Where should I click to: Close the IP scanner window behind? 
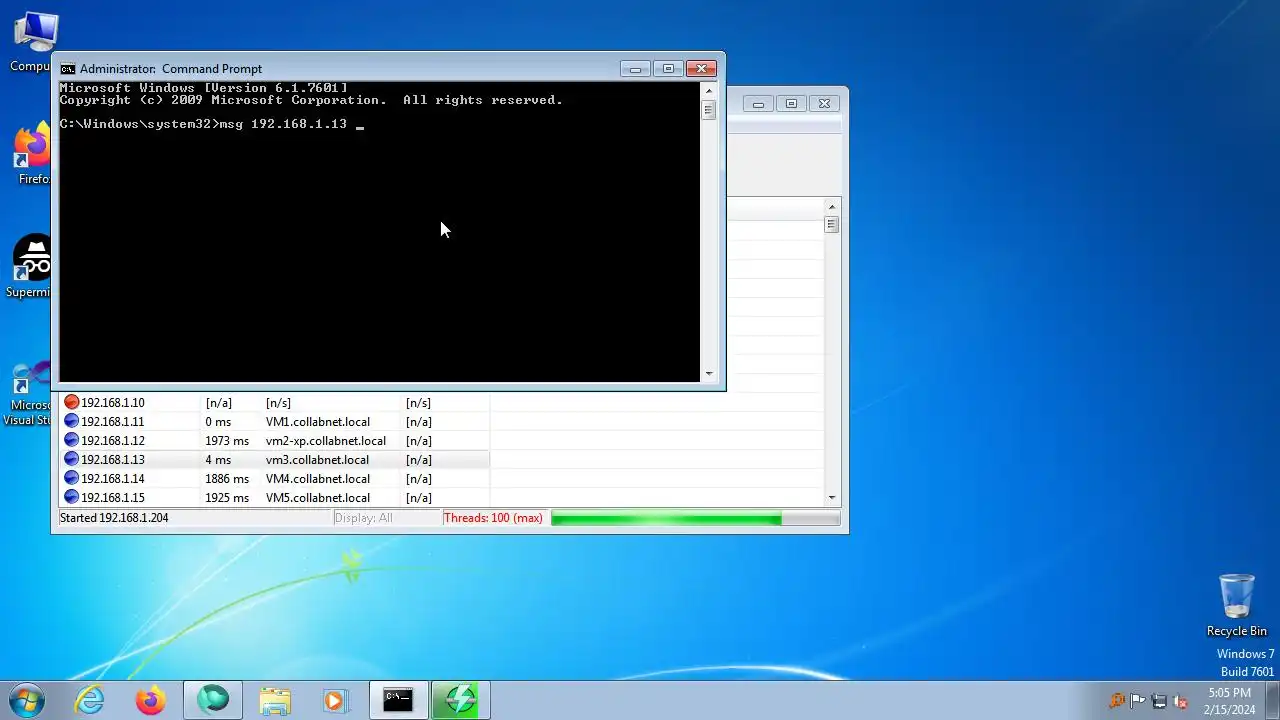(x=824, y=104)
